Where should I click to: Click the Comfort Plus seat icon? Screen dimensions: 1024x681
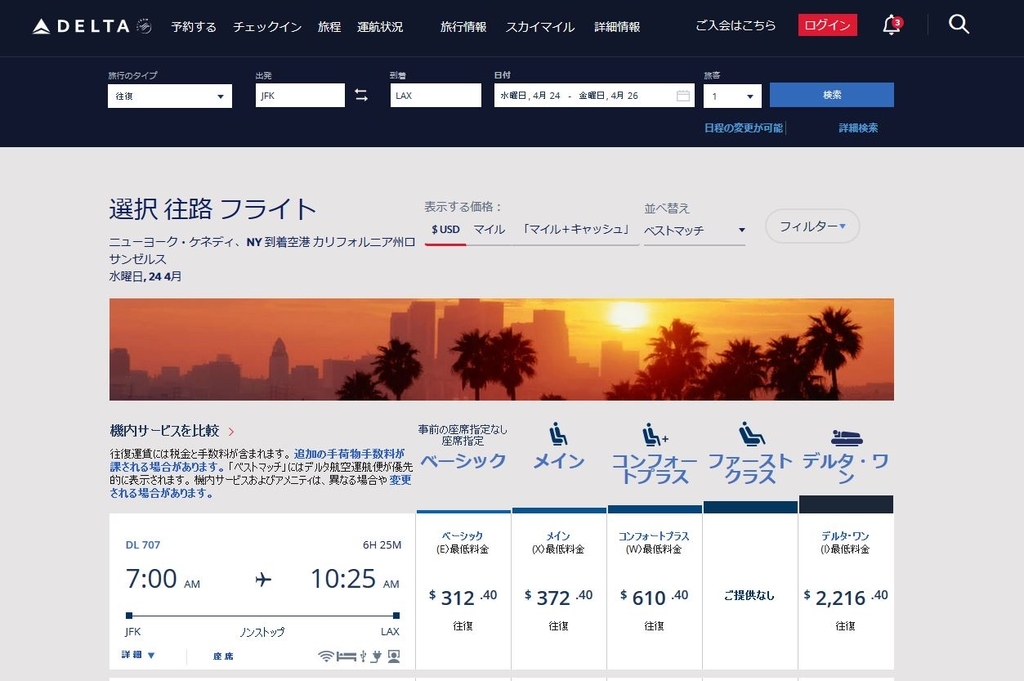(654, 434)
